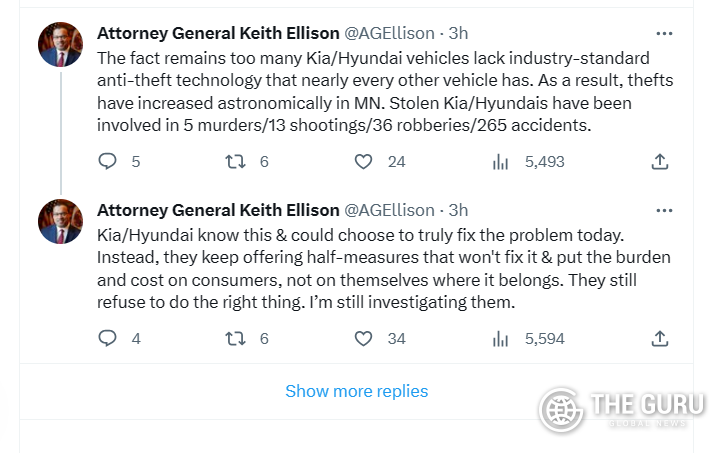Share the second tweet via share icon
The image size is (723, 453).
659,339
